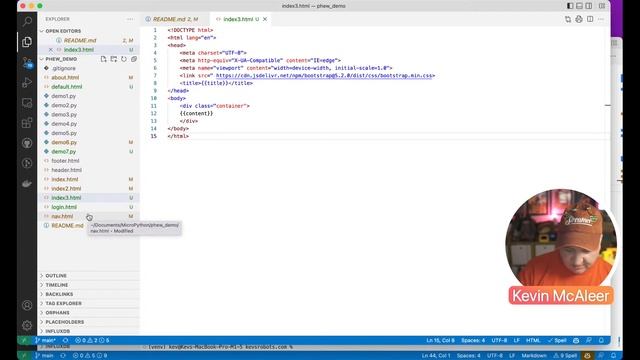Toggle Spell checker in status bar
Image resolution: width=640 pixels, height=360 pixels.
(558, 340)
